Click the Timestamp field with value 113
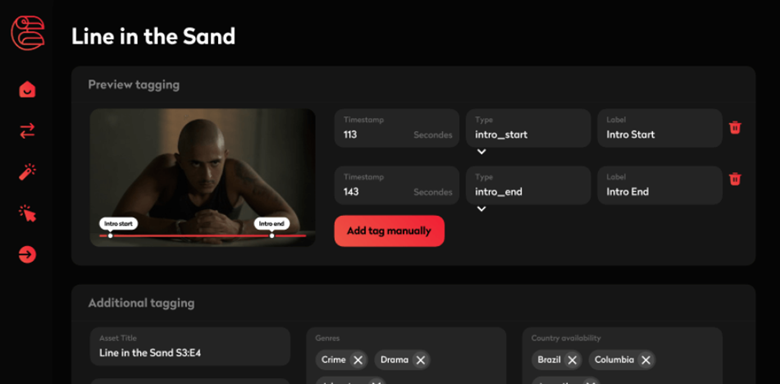 pos(396,128)
